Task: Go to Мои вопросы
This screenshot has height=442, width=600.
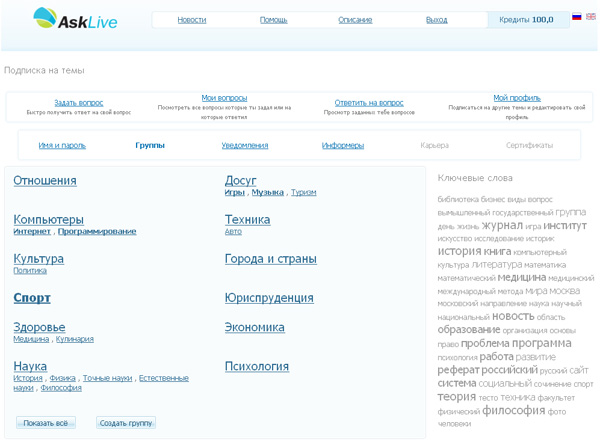Action: (x=224, y=98)
